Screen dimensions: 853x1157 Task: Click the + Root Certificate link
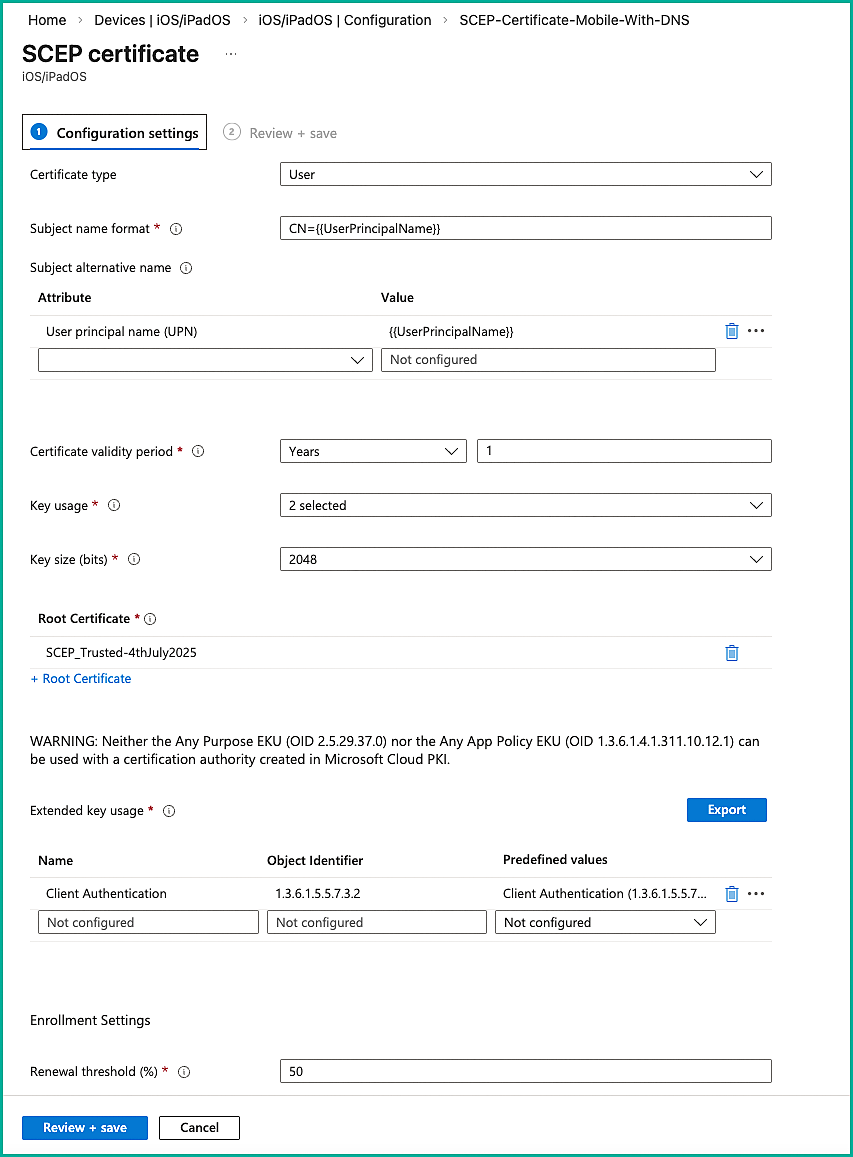tap(81, 679)
